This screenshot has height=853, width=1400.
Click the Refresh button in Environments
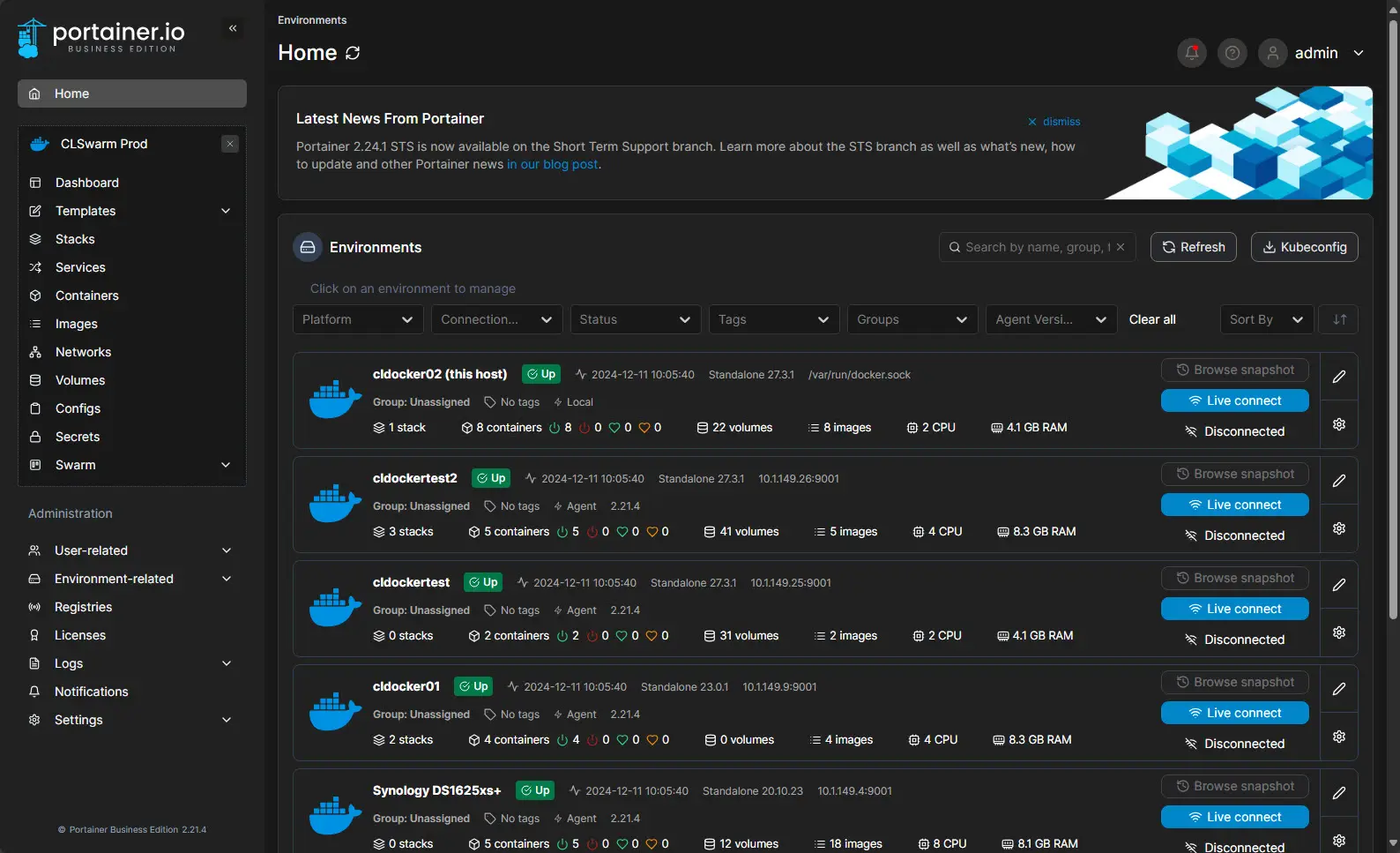point(1194,247)
